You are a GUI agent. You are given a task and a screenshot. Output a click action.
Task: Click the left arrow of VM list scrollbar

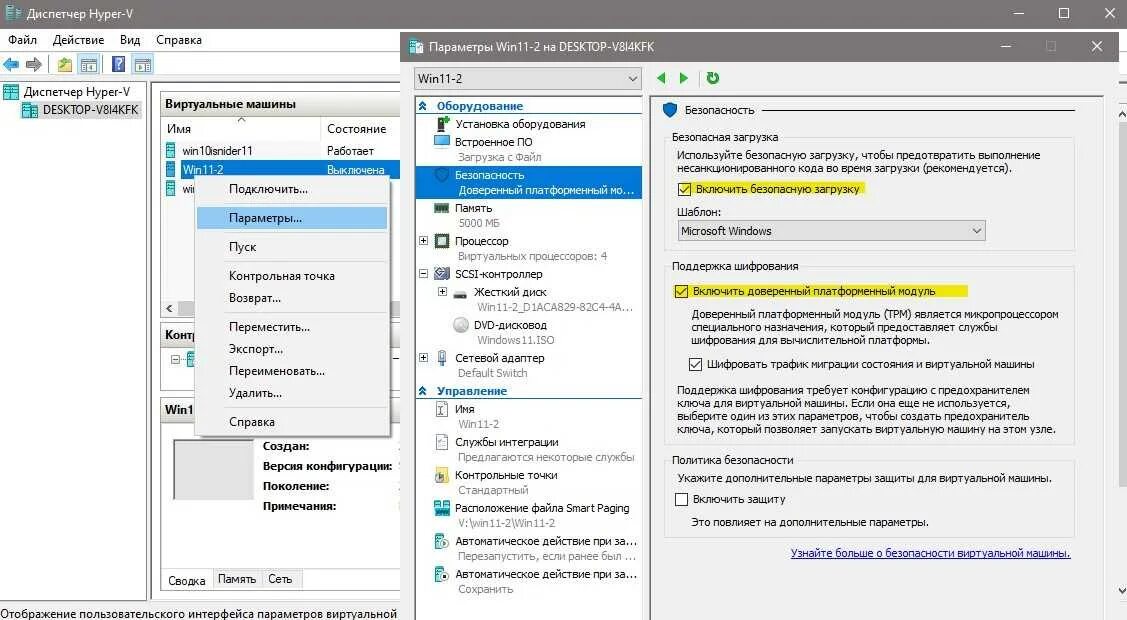pyautogui.click(x=170, y=308)
